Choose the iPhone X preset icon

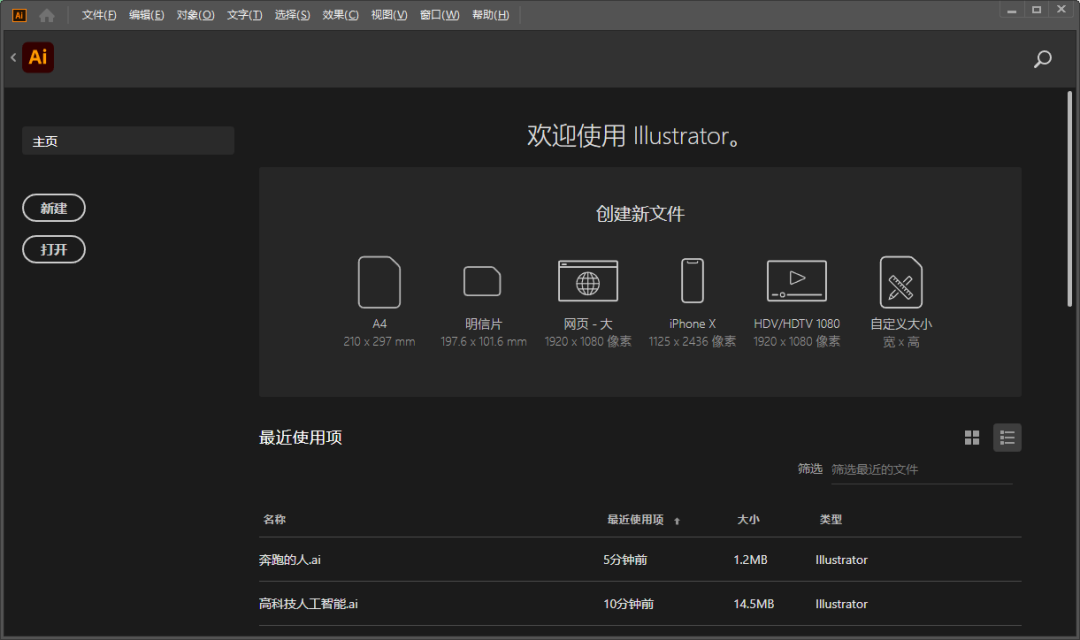coord(692,281)
